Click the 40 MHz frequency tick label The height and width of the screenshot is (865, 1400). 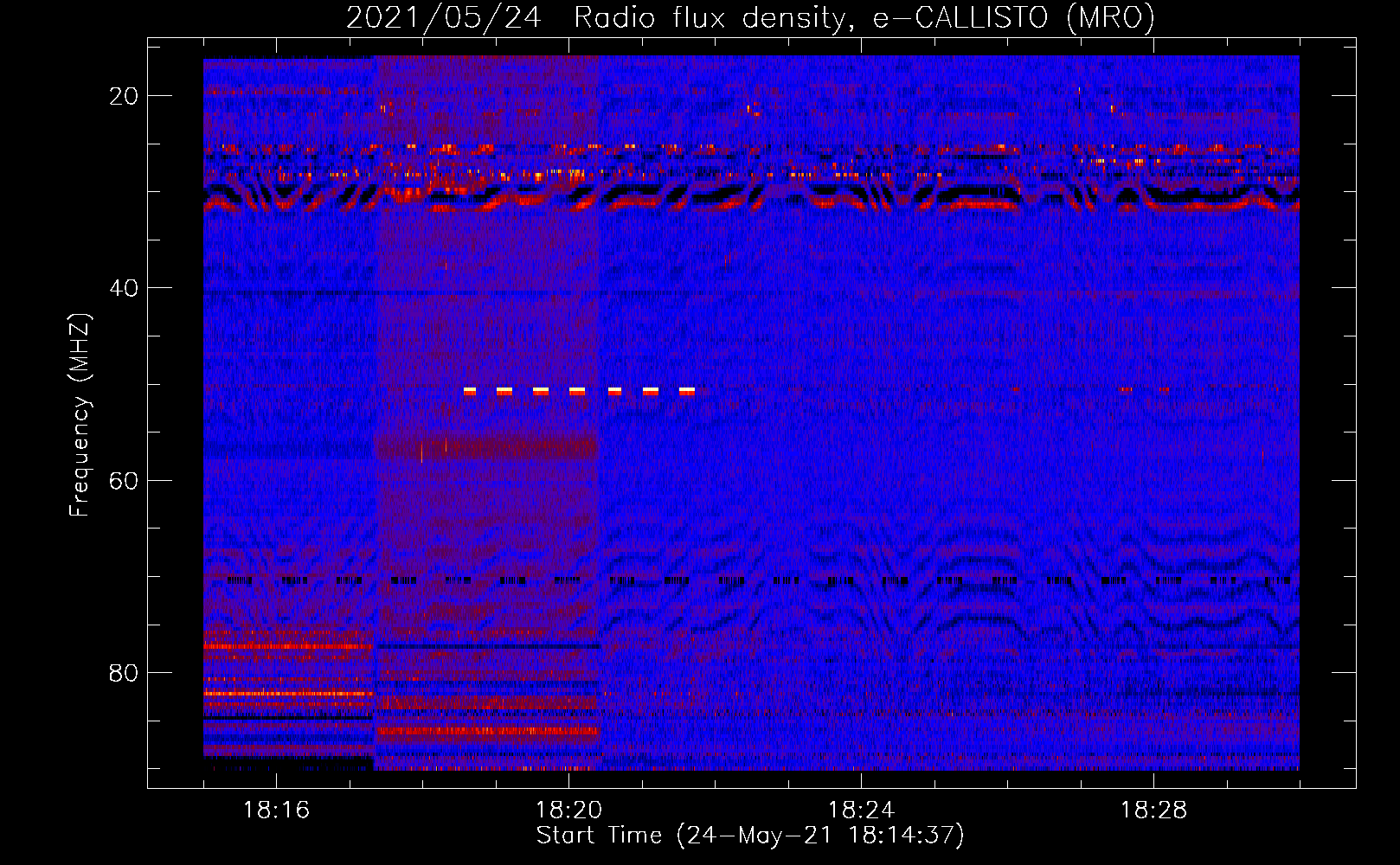(124, 288)
